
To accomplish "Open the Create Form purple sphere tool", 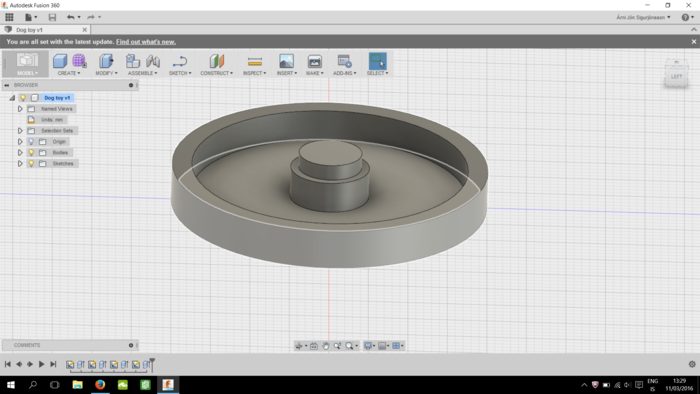I will 79,61.
